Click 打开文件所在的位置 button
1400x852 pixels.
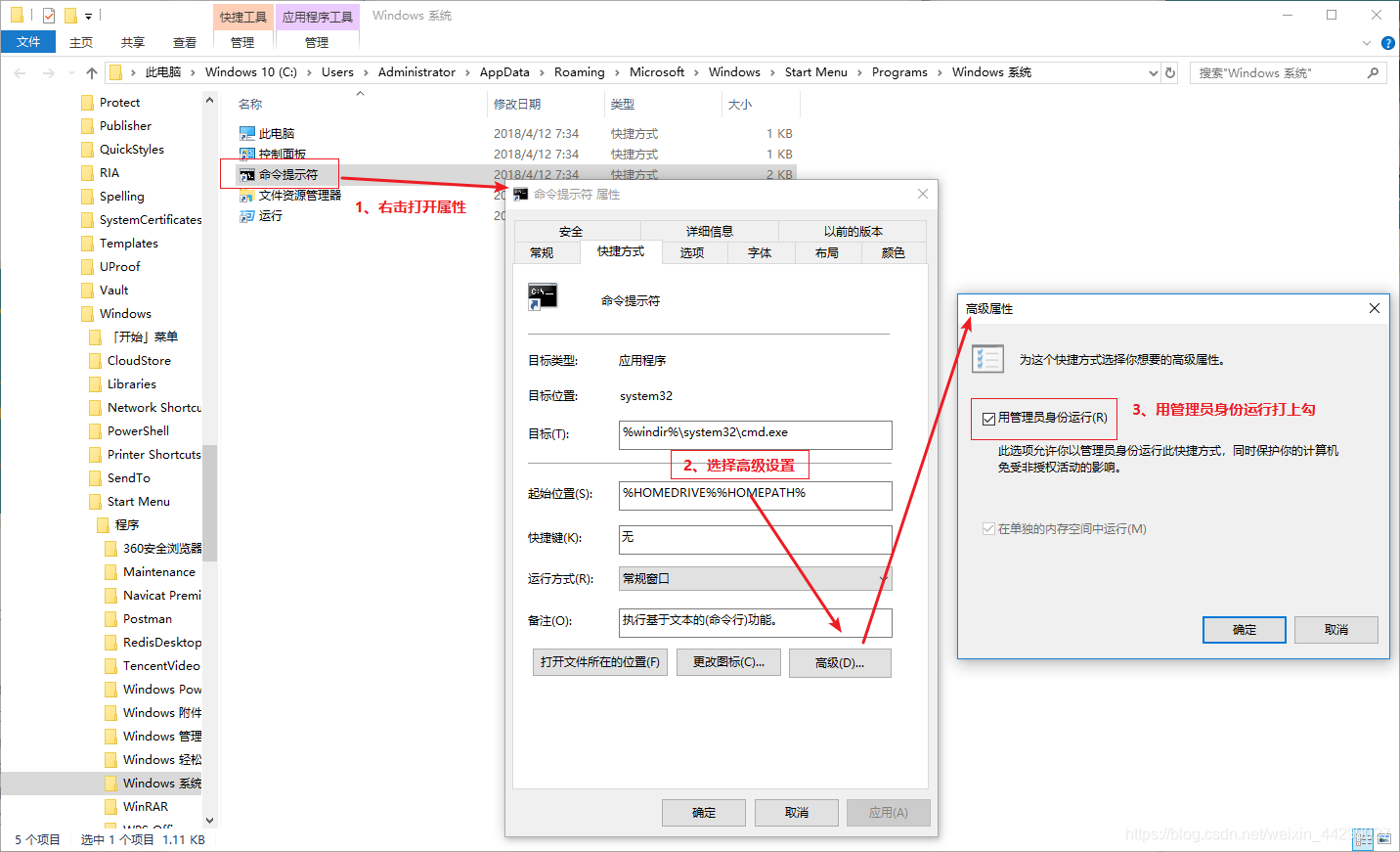[x=600, y=662]
